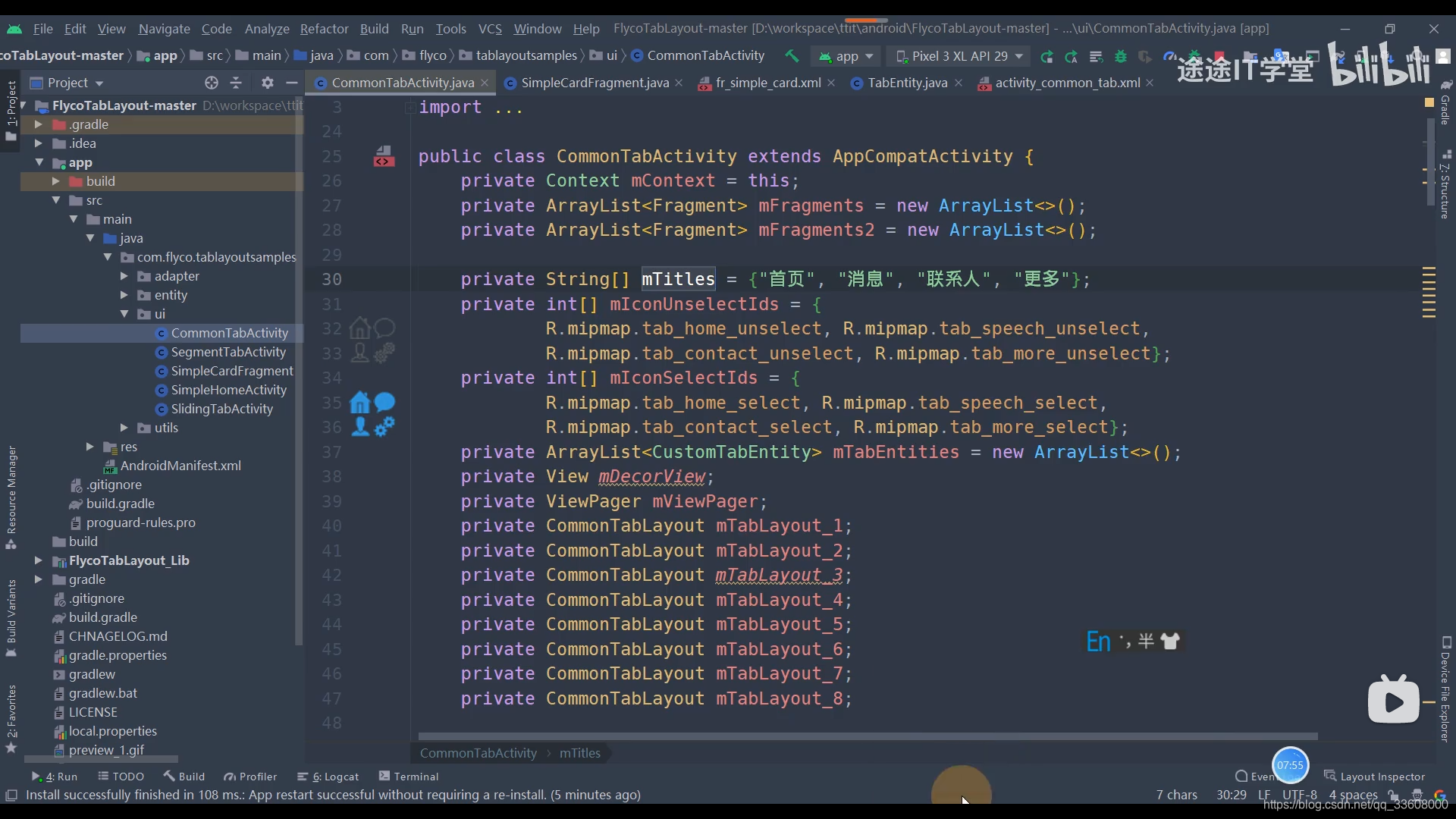Screen dimensions: 1456x819
Task: Open the 4: Run tool window
Action: (55, 777)
